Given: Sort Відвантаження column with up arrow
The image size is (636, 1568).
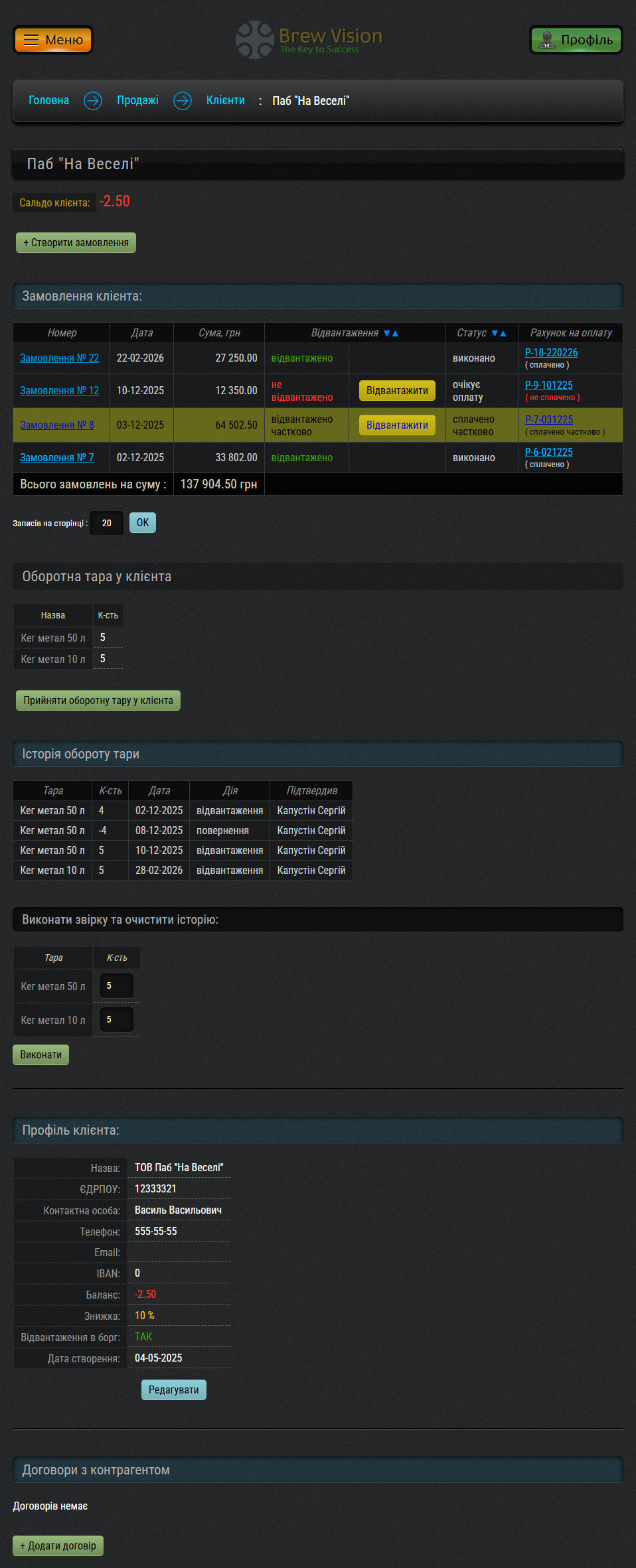Looking at the screenshot, I should click(x=396, y=333).
